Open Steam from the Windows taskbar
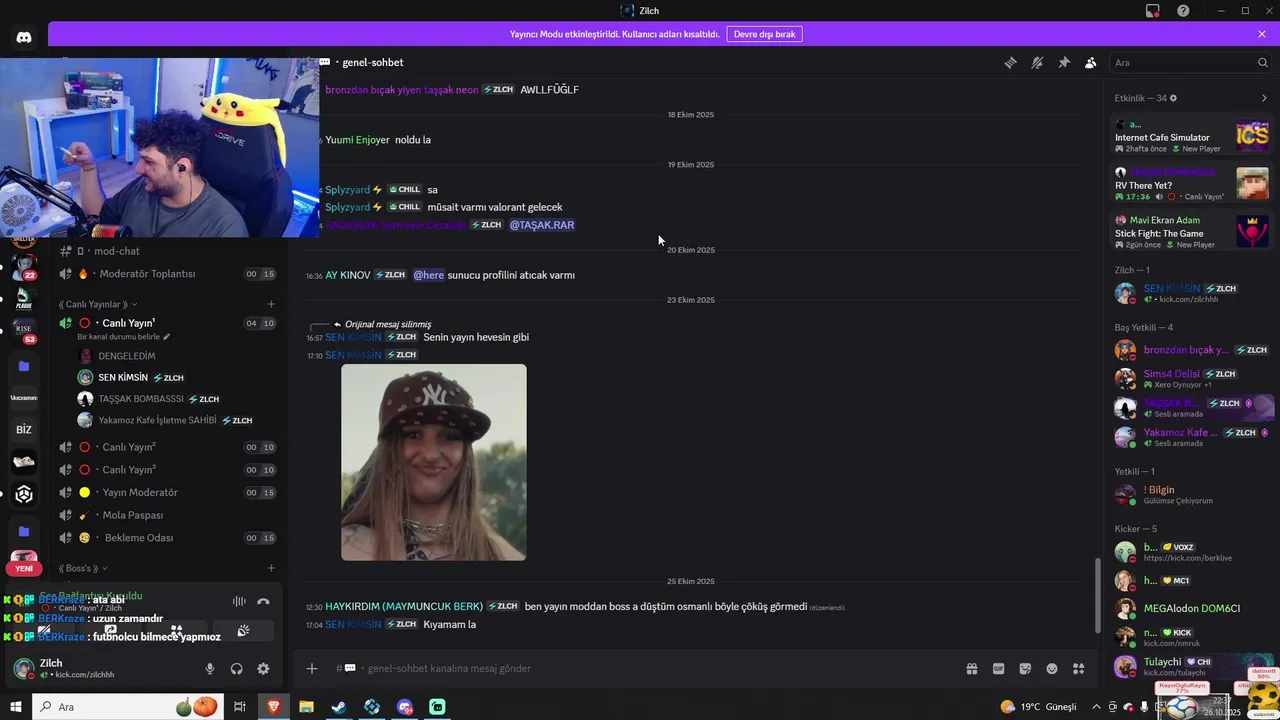The image size is (1280, 720). [x=339, y=707]
